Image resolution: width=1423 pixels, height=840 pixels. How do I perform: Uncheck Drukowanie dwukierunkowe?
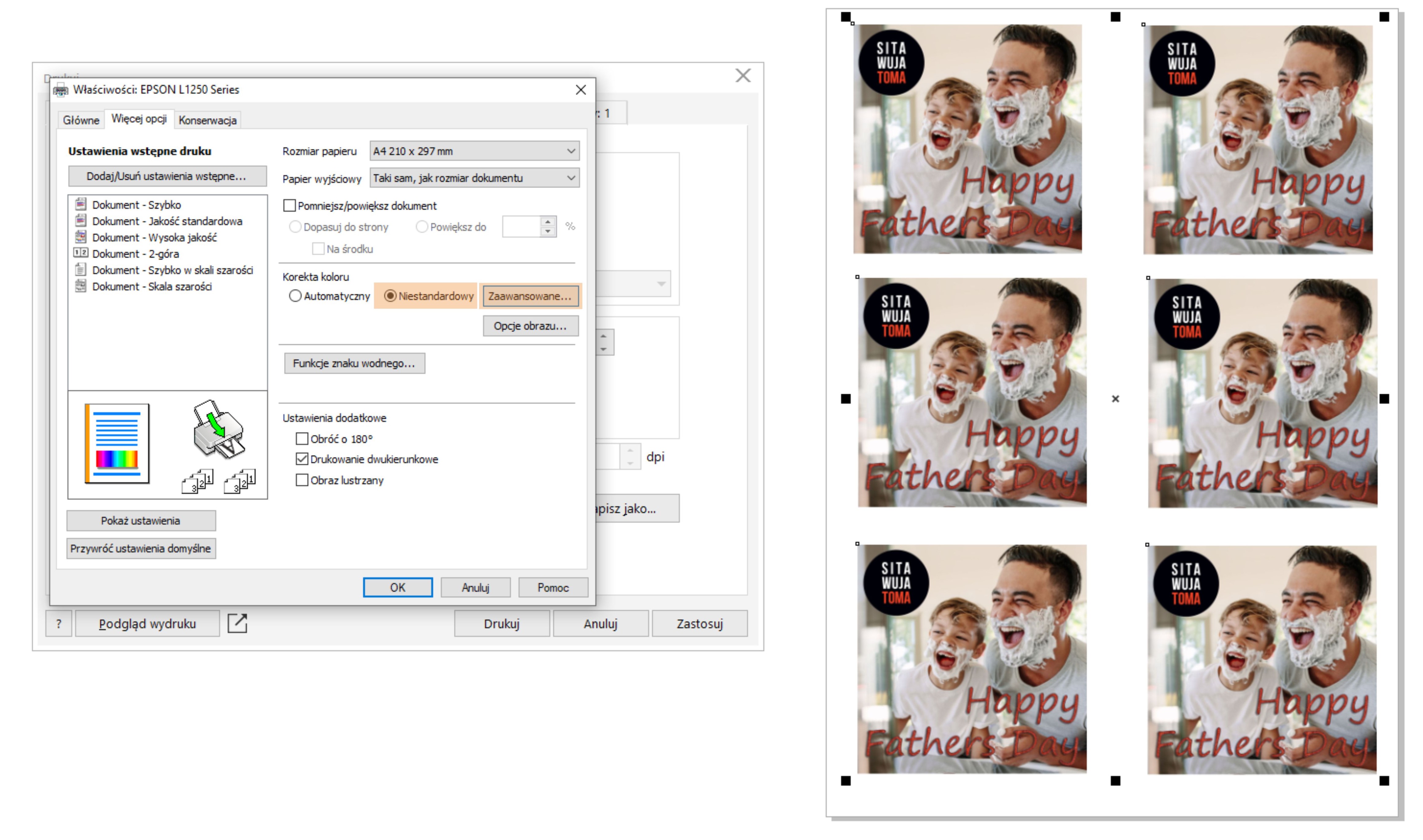click(302, 459)
